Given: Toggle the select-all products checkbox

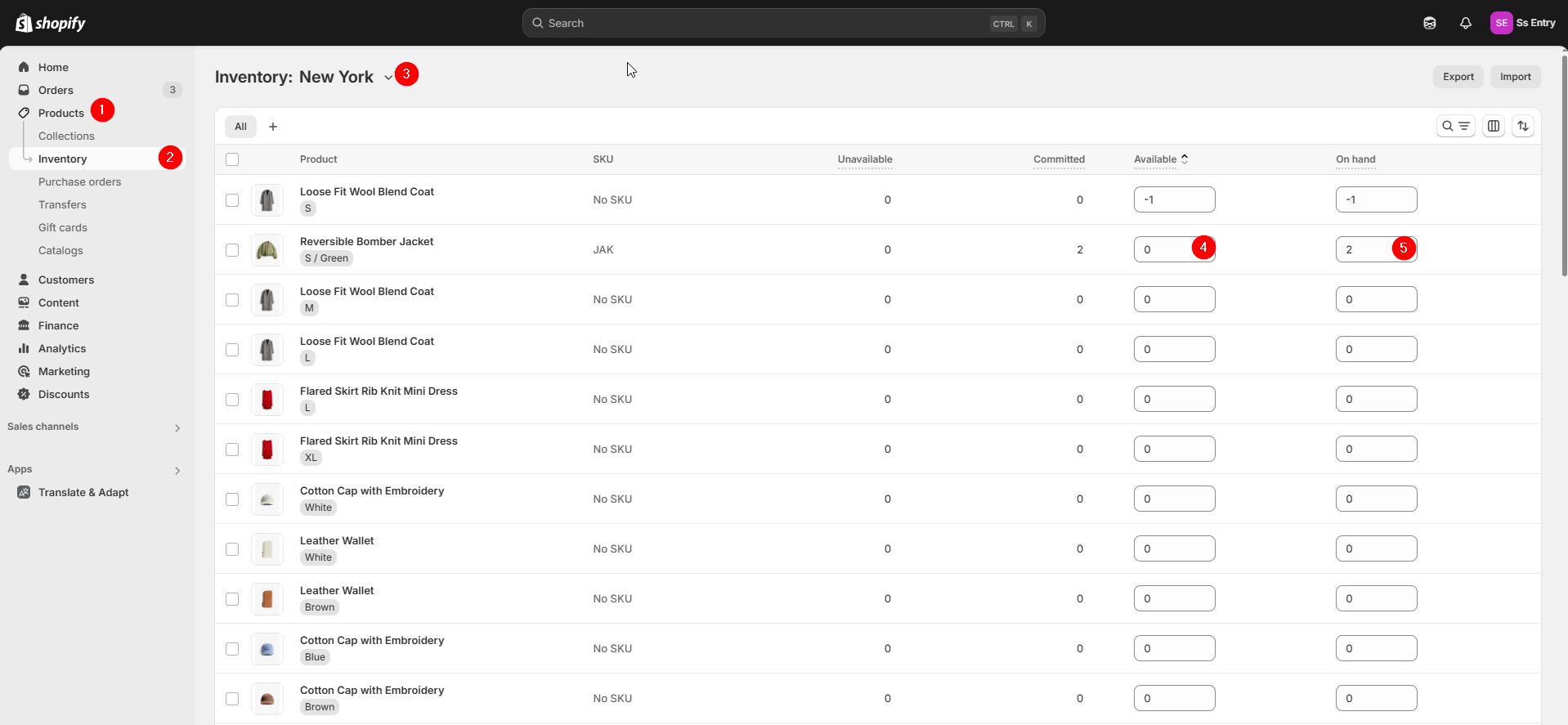Looking at the screenshot, I should [x=232, y=159].
